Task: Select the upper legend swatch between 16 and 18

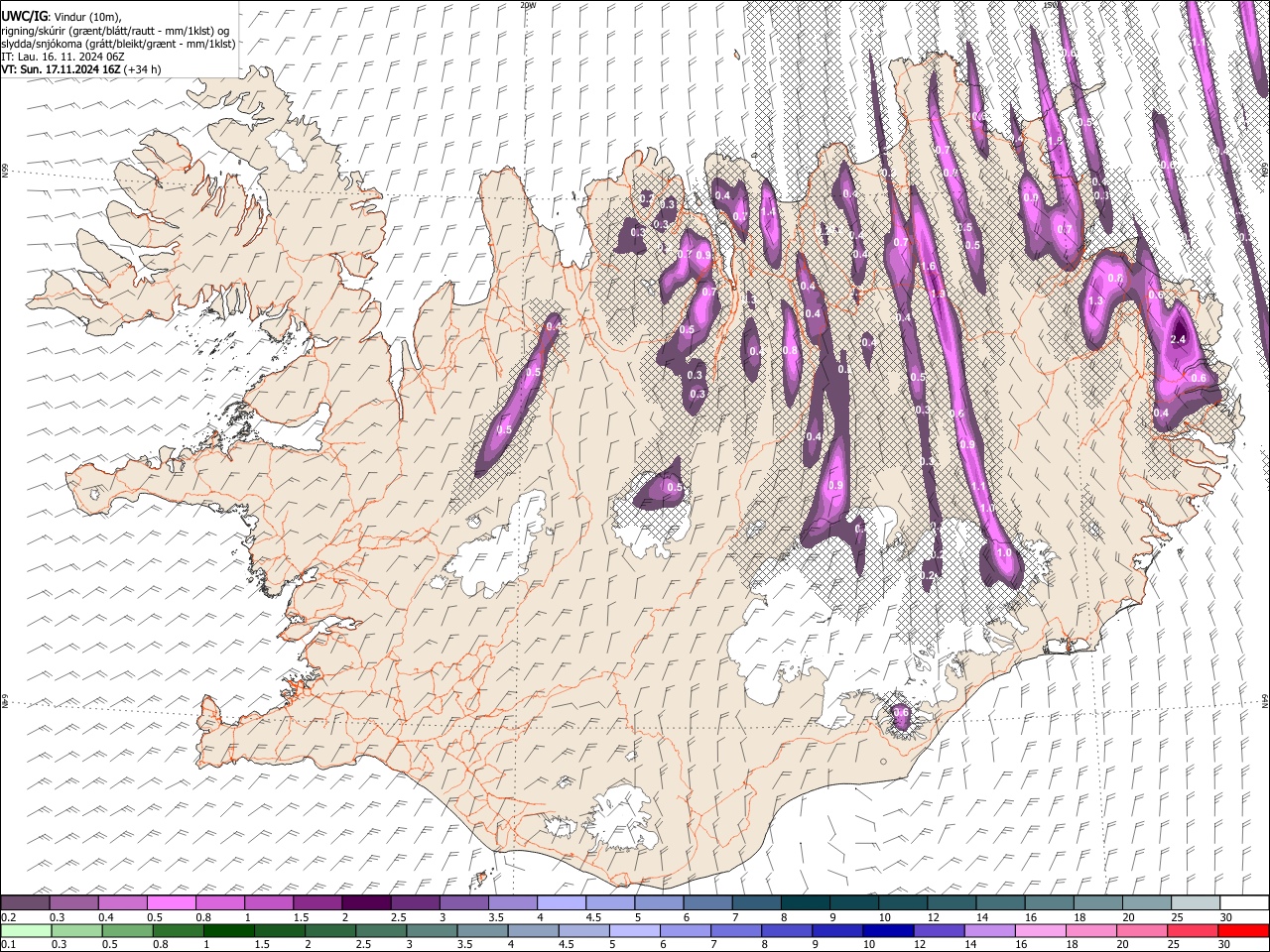Action: (x=1049, y=902)
